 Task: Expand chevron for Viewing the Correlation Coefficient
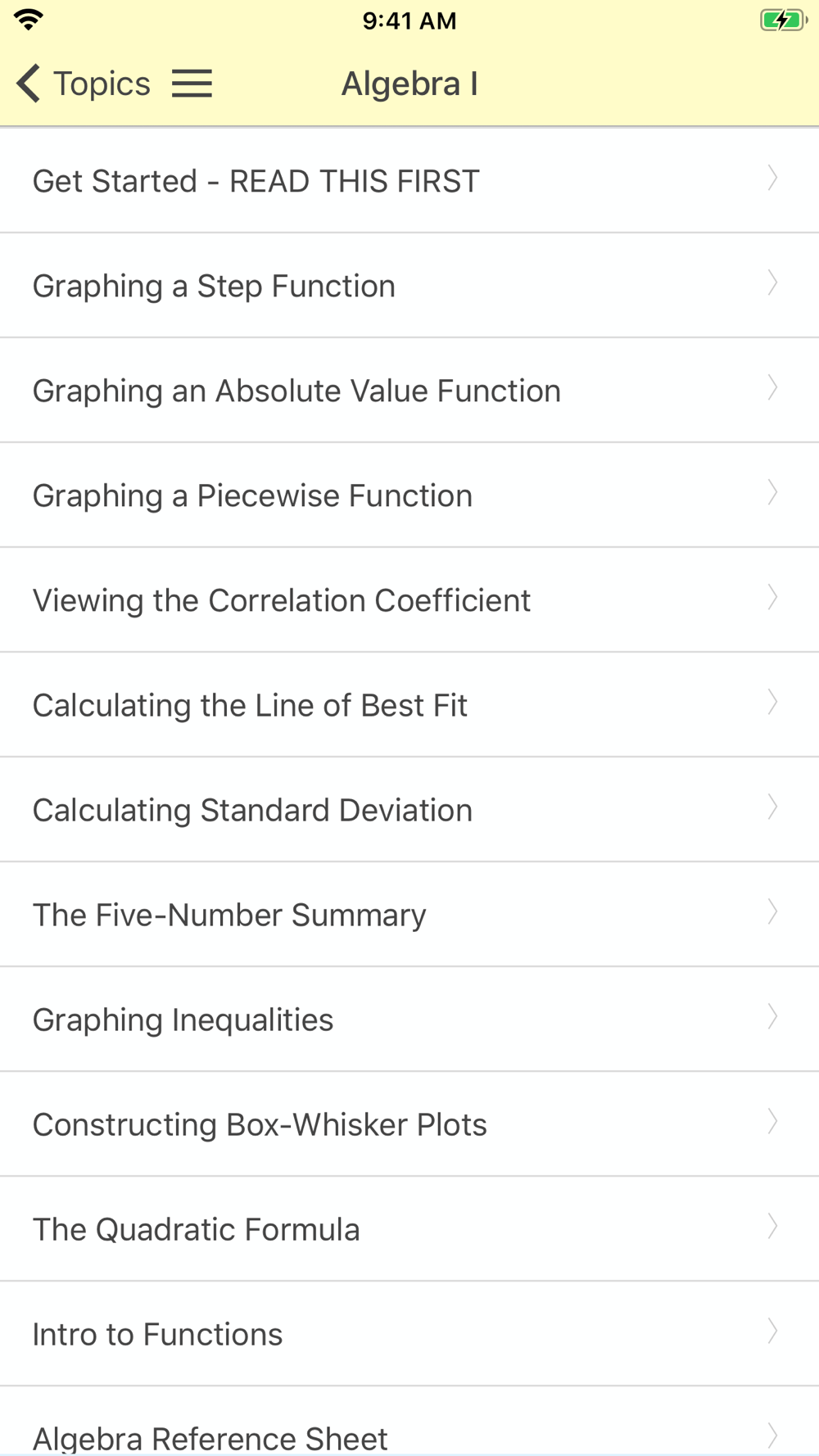coord(772,598)
